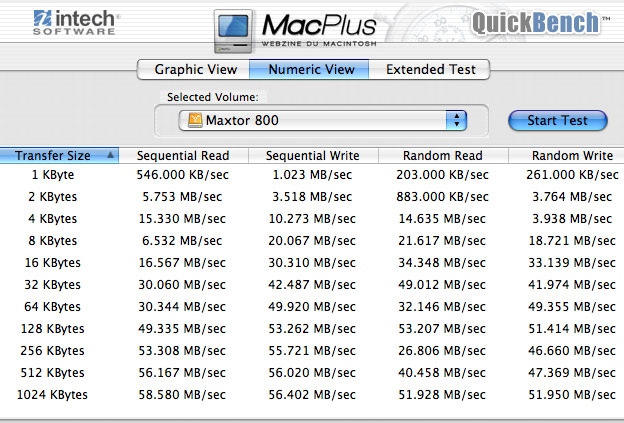Click the Start Test button

coord(558,121)
